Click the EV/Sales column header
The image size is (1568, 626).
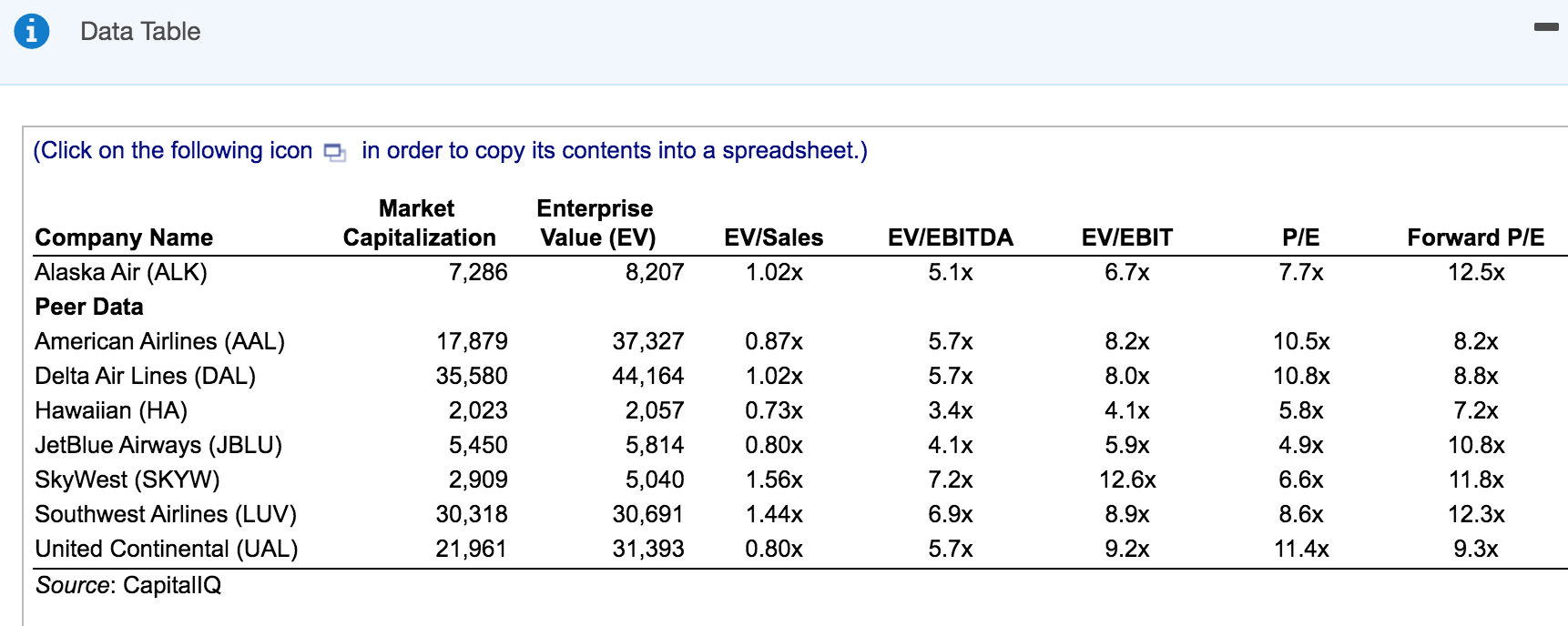point(774,237)
